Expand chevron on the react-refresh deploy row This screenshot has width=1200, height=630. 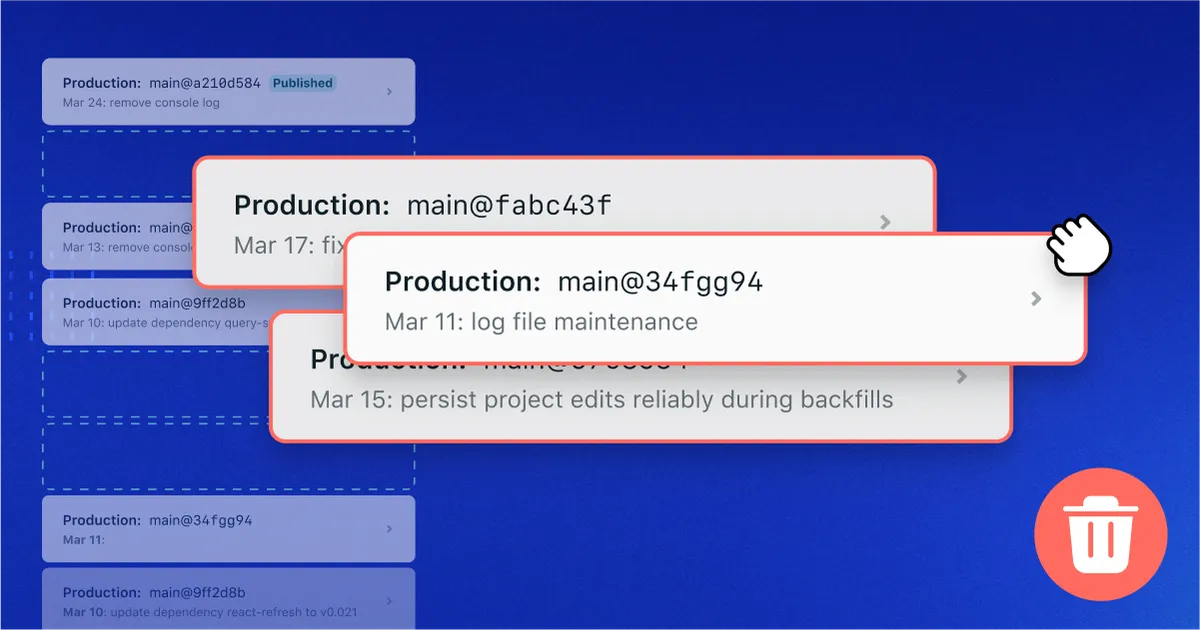tap(389, 602)
